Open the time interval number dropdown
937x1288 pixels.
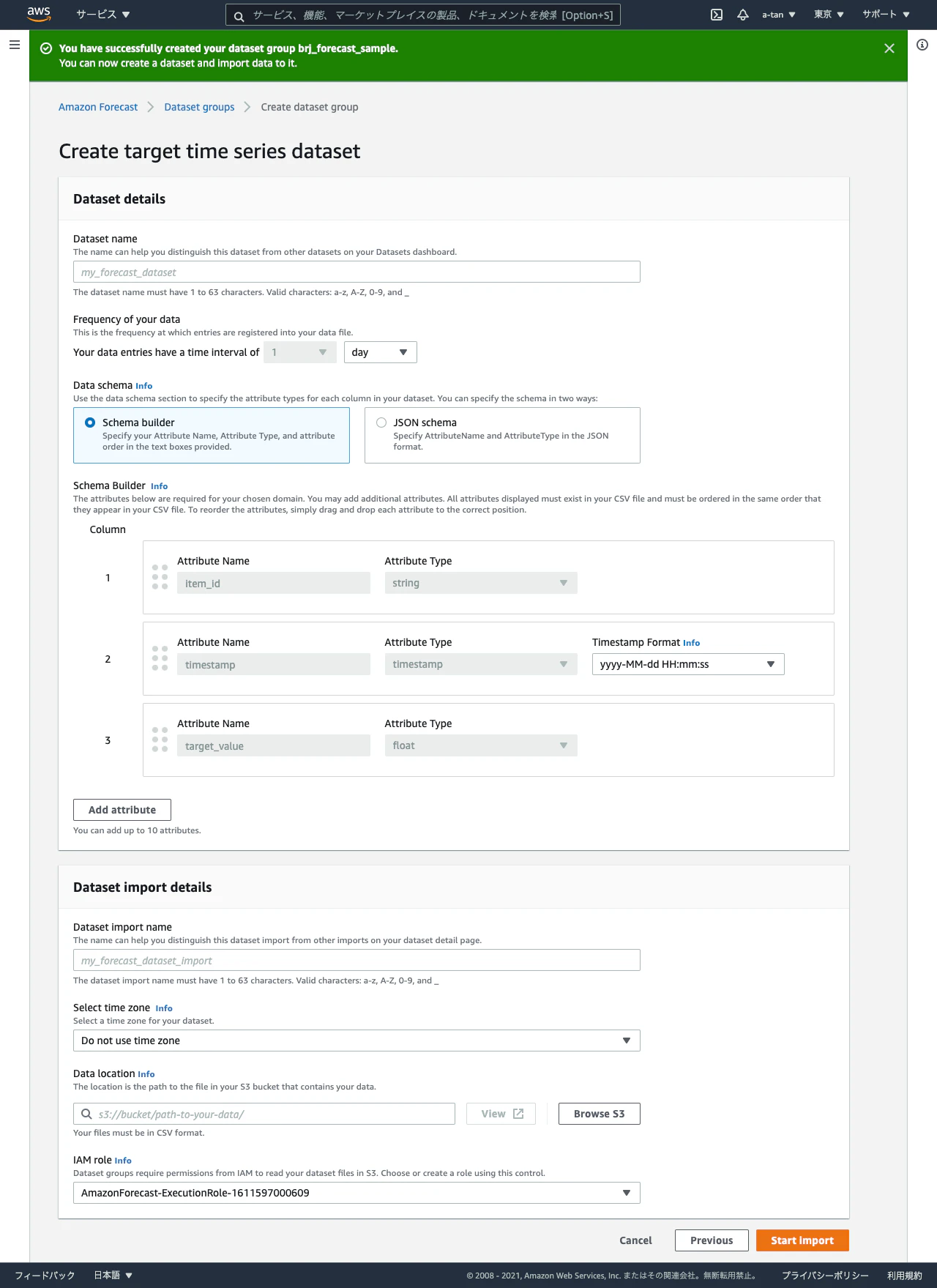[300, 352]
